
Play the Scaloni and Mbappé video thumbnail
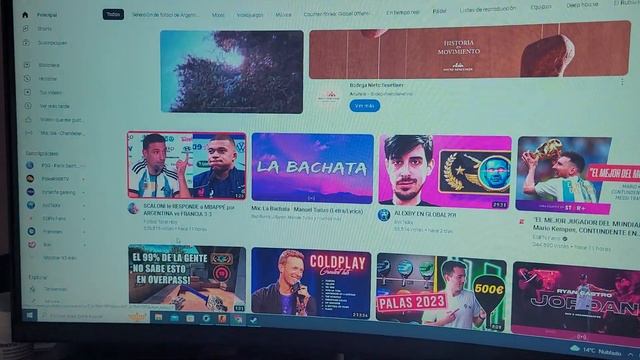[x=187, y=165]
